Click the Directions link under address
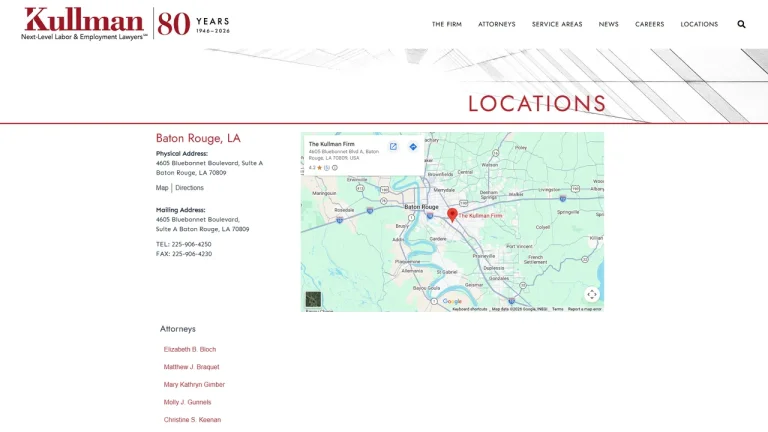This screenshot has height=432, width=768. (189, 188)
